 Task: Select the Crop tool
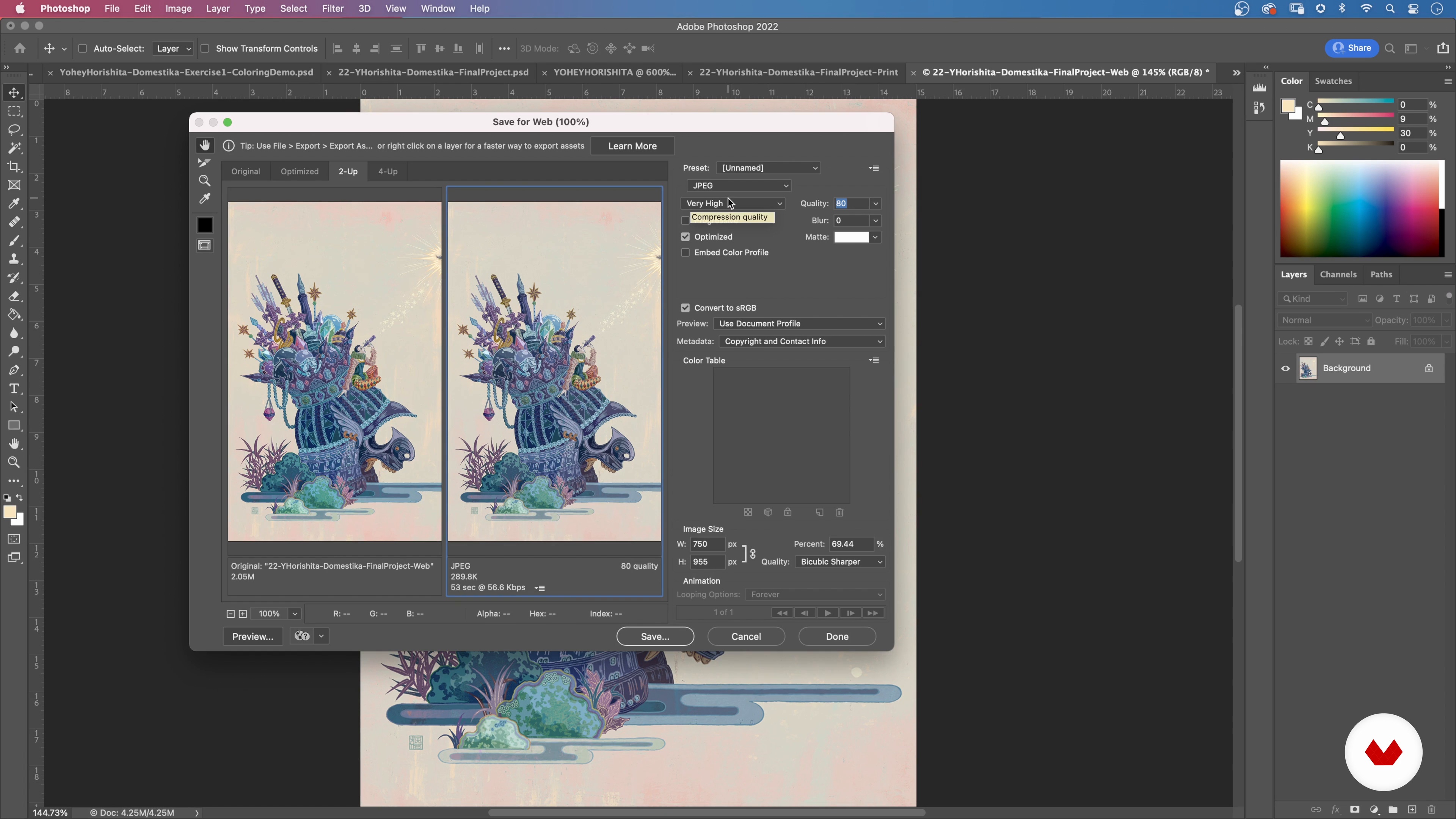click(14, 166)
